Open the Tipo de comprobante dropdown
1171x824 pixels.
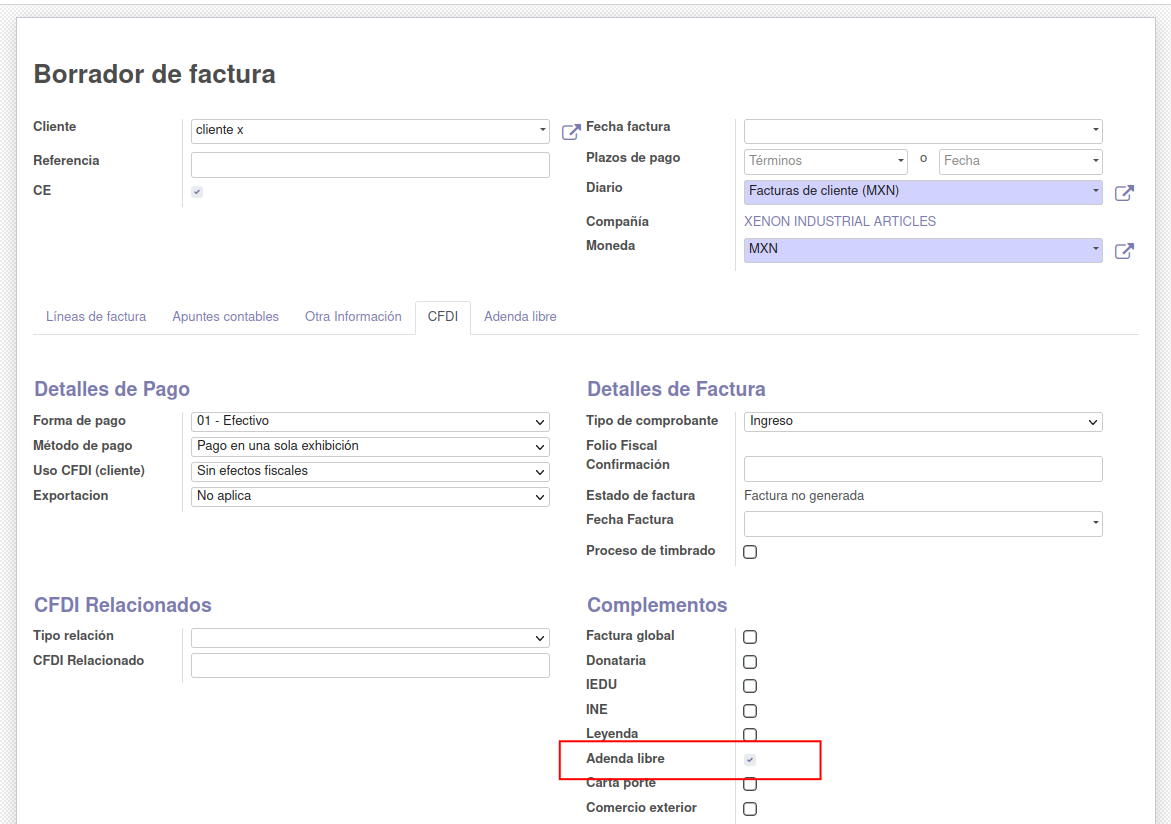(922, 422)
